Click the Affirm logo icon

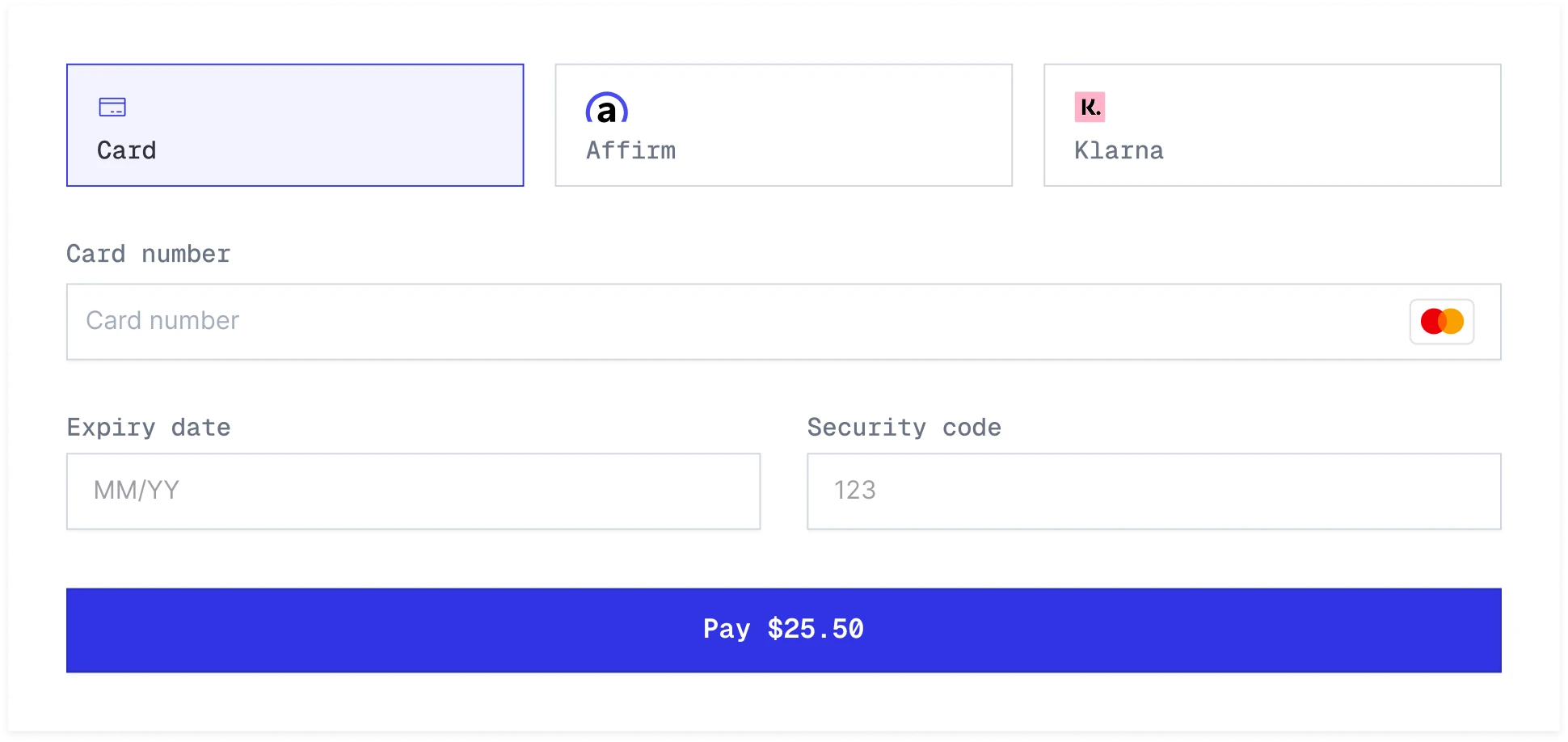point(607,108)
